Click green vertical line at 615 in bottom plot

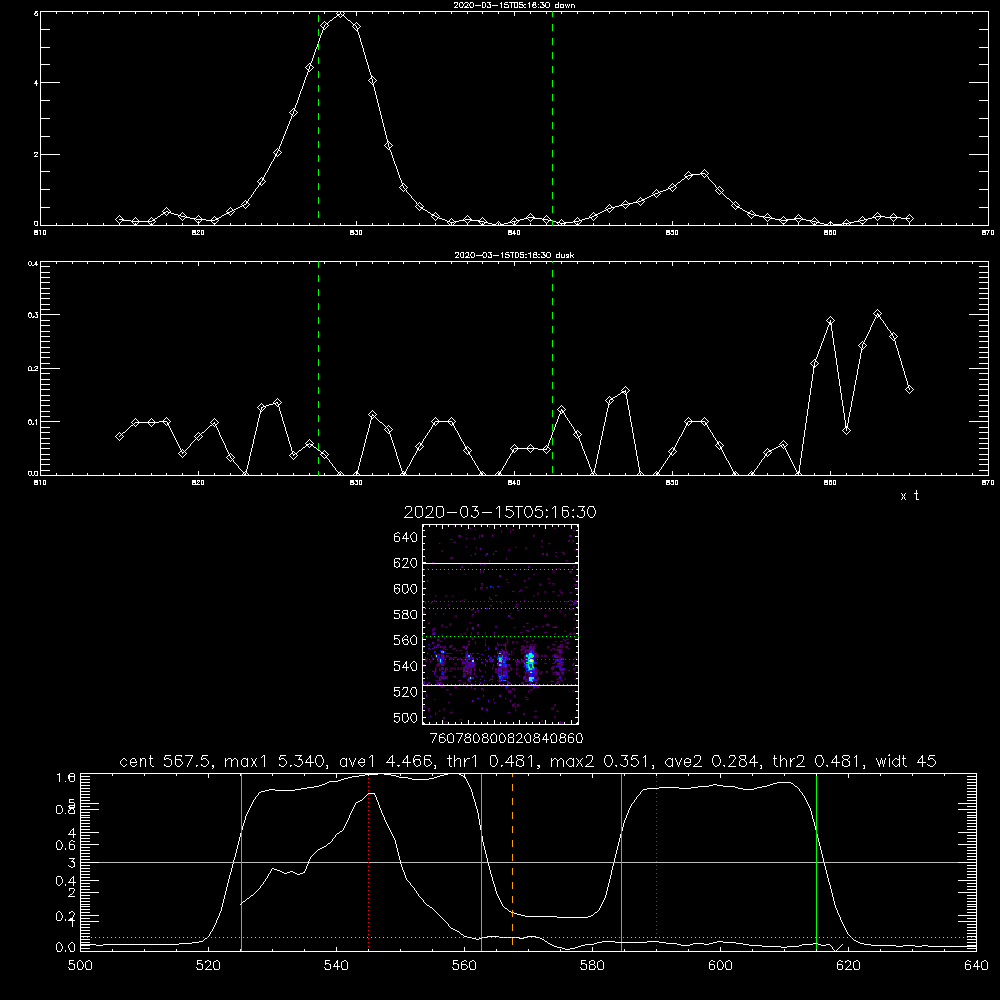816,862
